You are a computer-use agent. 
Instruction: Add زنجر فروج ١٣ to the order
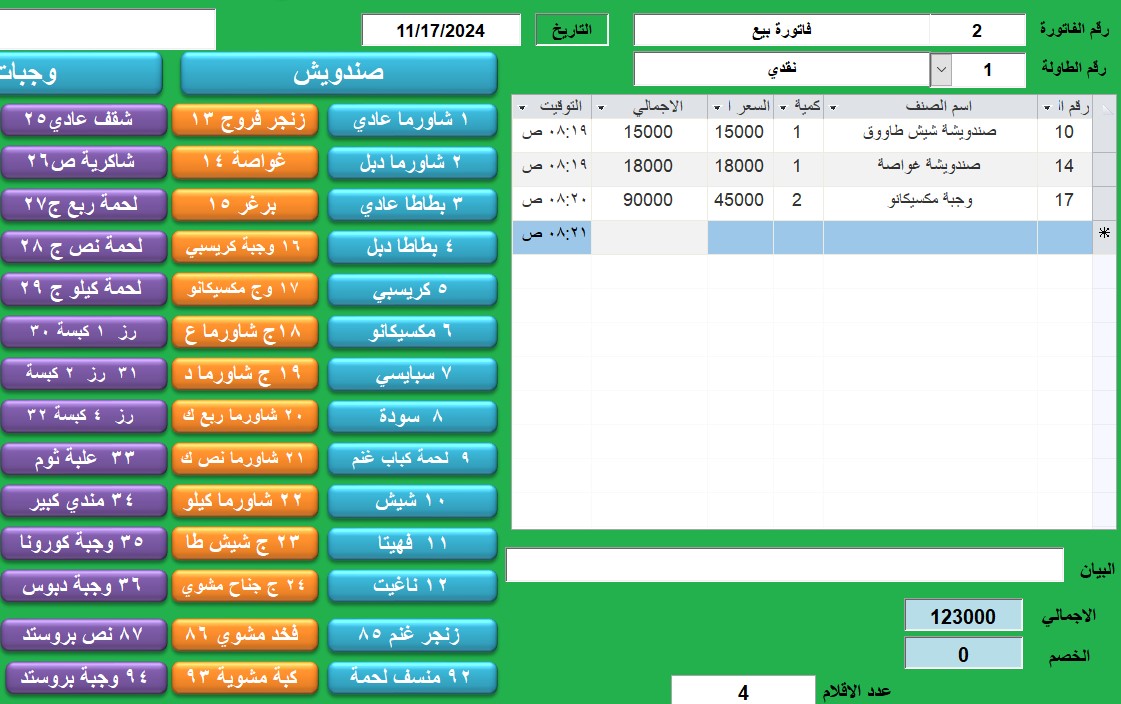click(x=245, y=120)
